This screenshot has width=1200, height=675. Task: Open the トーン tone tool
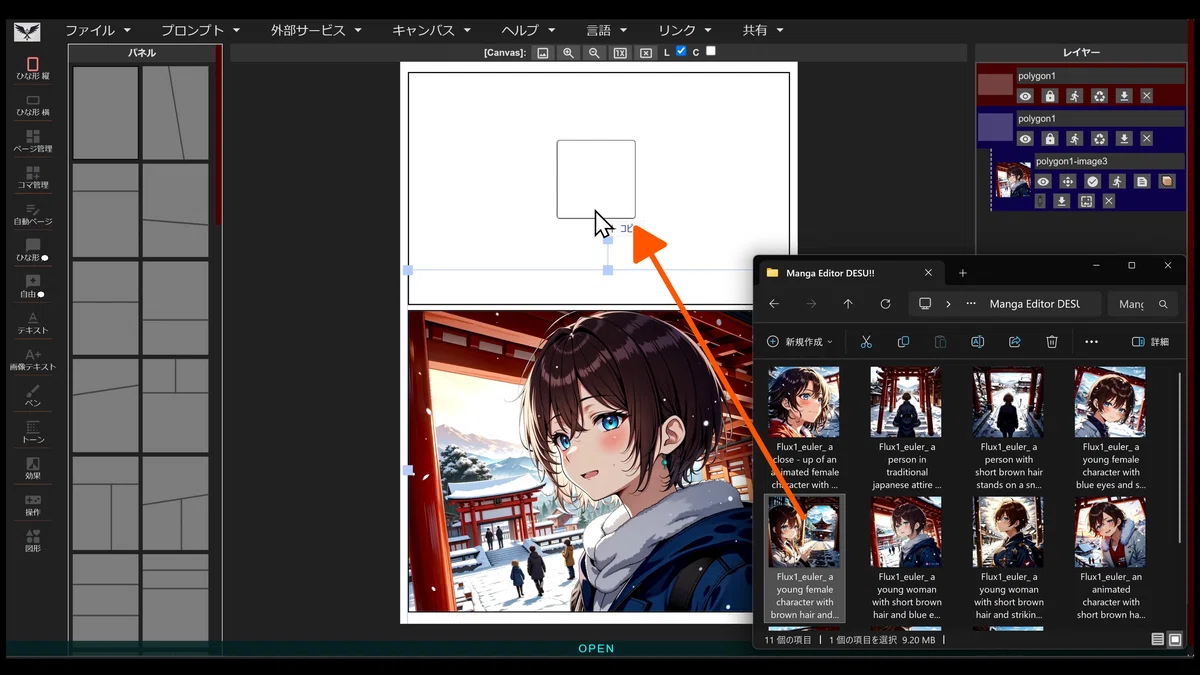(33, 432)
